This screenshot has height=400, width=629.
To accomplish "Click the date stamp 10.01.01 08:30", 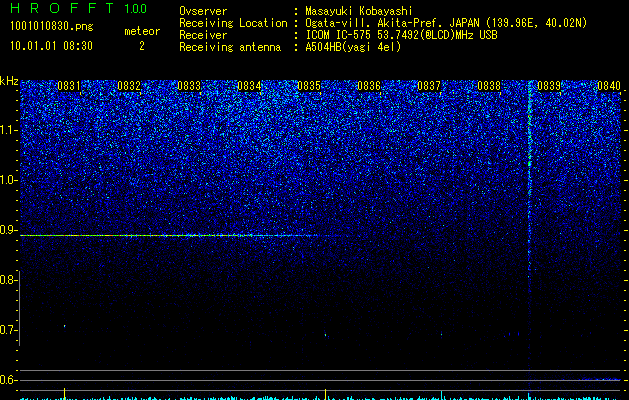I will (51, 46).
